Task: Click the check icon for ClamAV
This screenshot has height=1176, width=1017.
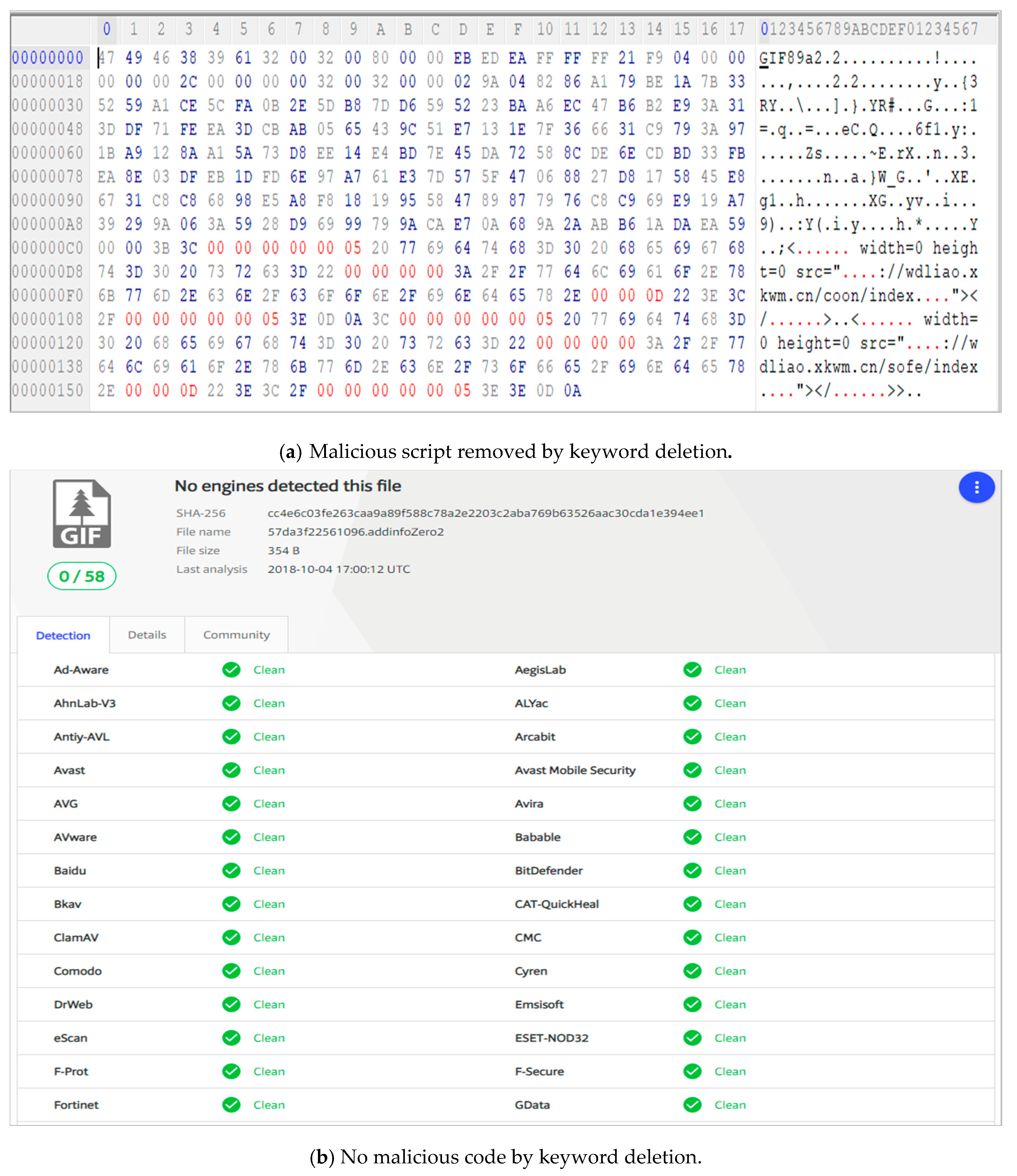Action: tap(231, 937)
